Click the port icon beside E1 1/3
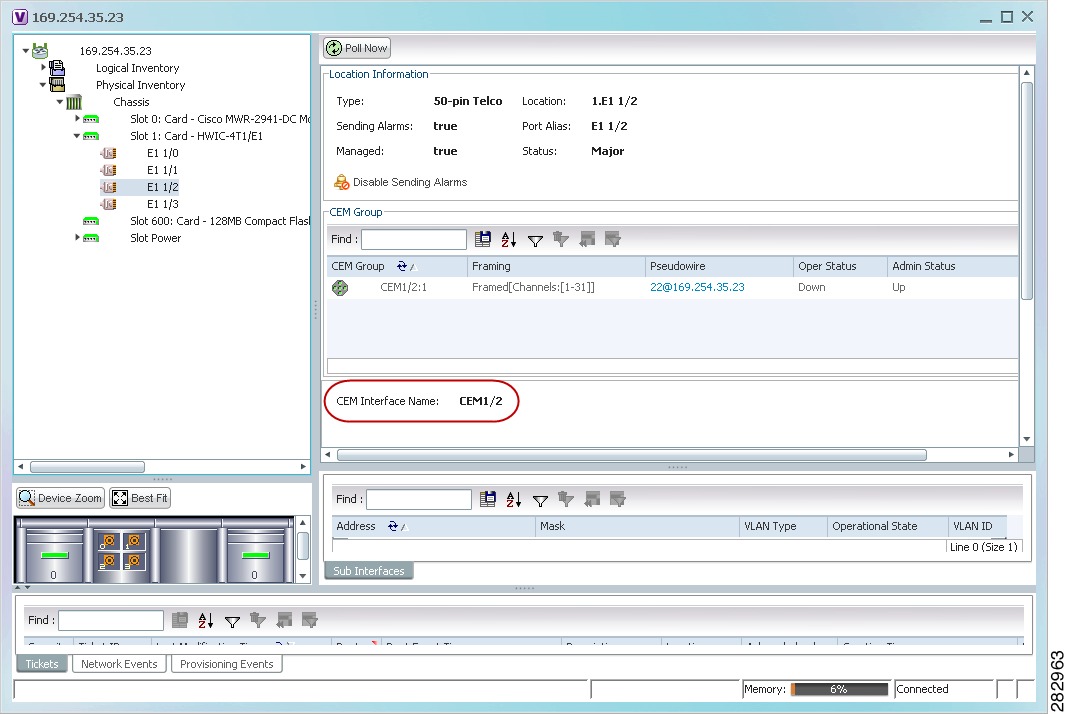Image resolution: width=1069 pixels, height=714 pixels. (108, 204)
